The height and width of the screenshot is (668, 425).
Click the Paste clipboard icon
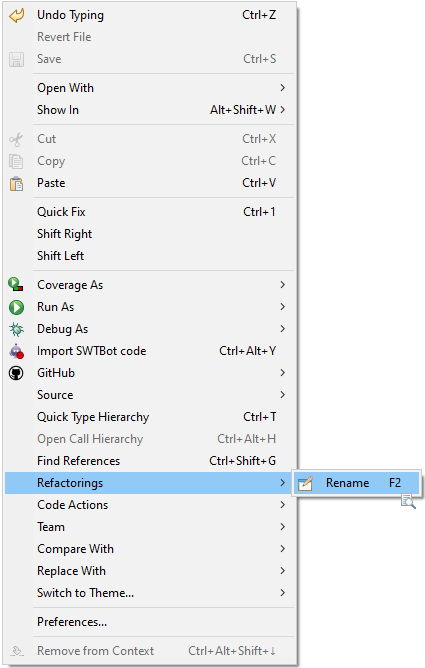pos(17,184)
